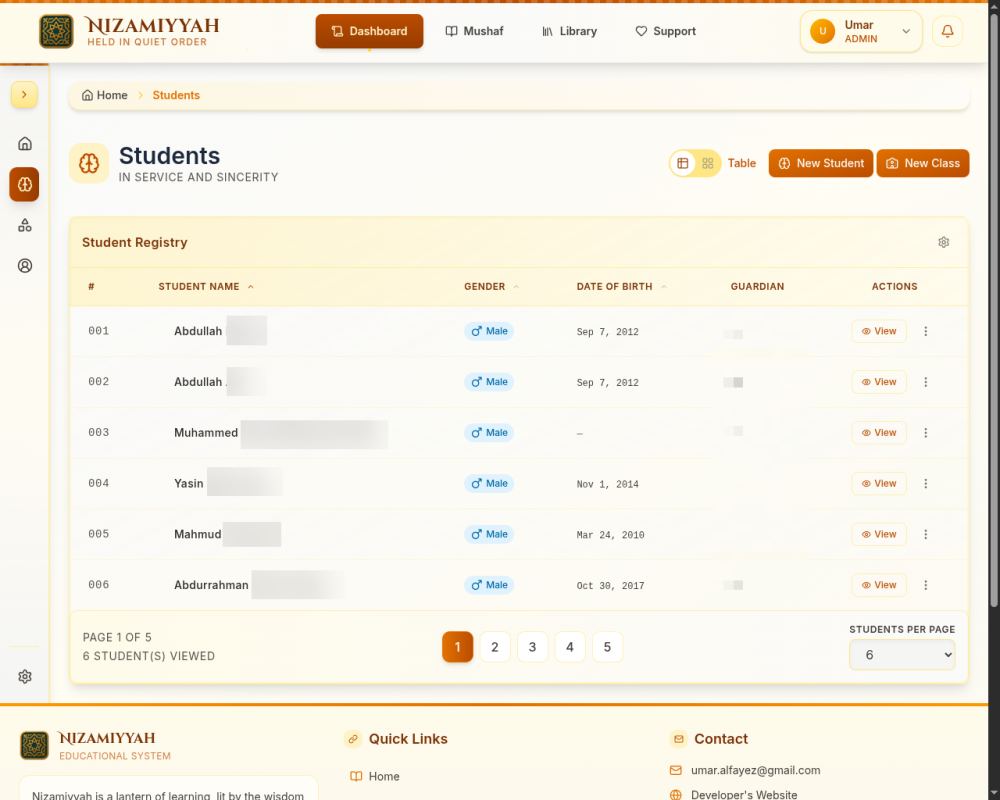Screen dimensions: 1000x800
Task: Select the table view toggle
Action: (x=682, y=163)
